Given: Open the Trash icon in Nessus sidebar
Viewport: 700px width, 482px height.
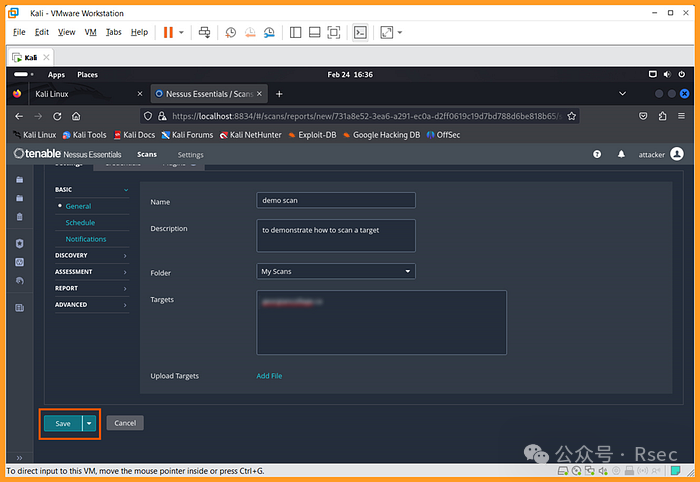Looking at the screenshot, I should tap(19, 216).
